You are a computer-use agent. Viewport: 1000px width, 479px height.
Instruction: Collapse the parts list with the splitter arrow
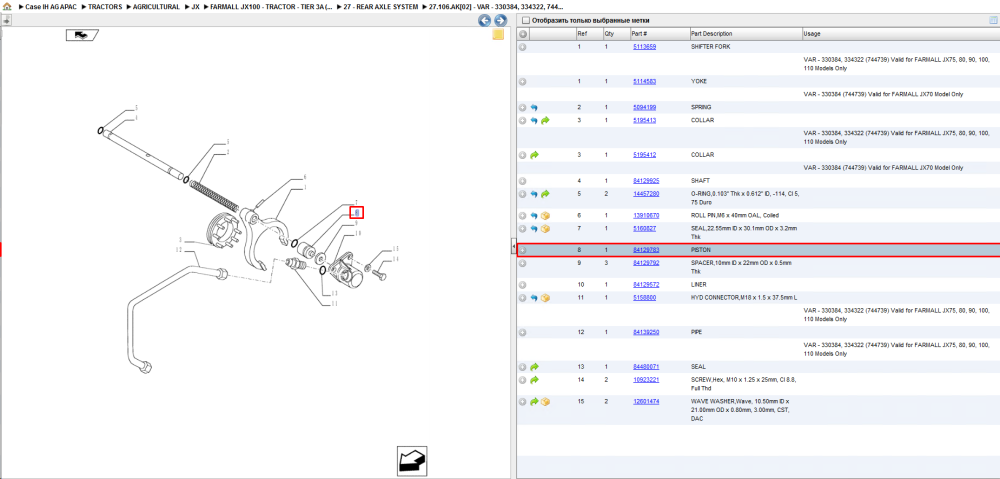click(x=513, y=247)
